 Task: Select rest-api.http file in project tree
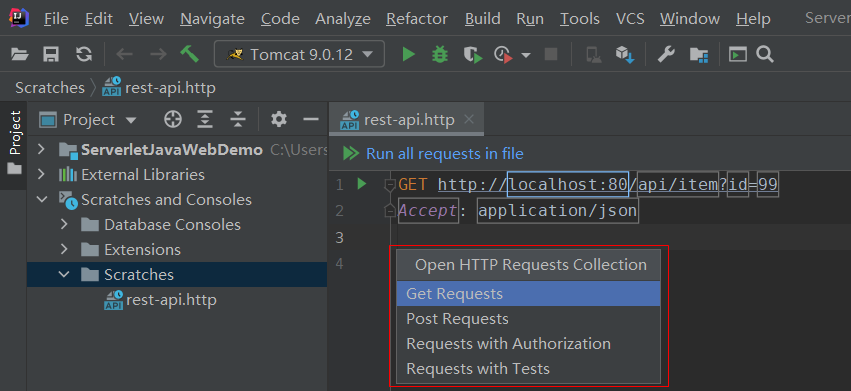coord(160,300)
